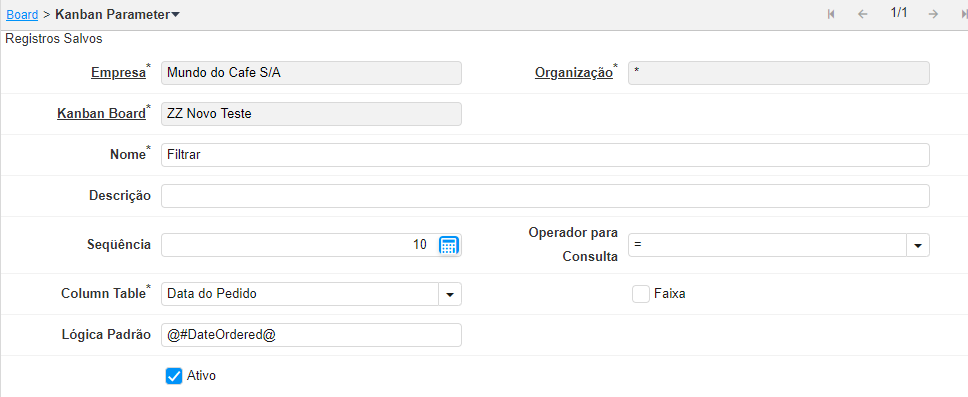The width and height of the screenshot is (968, 397).
Task: Go to previous record arrow
Action: tap(862, 14)
